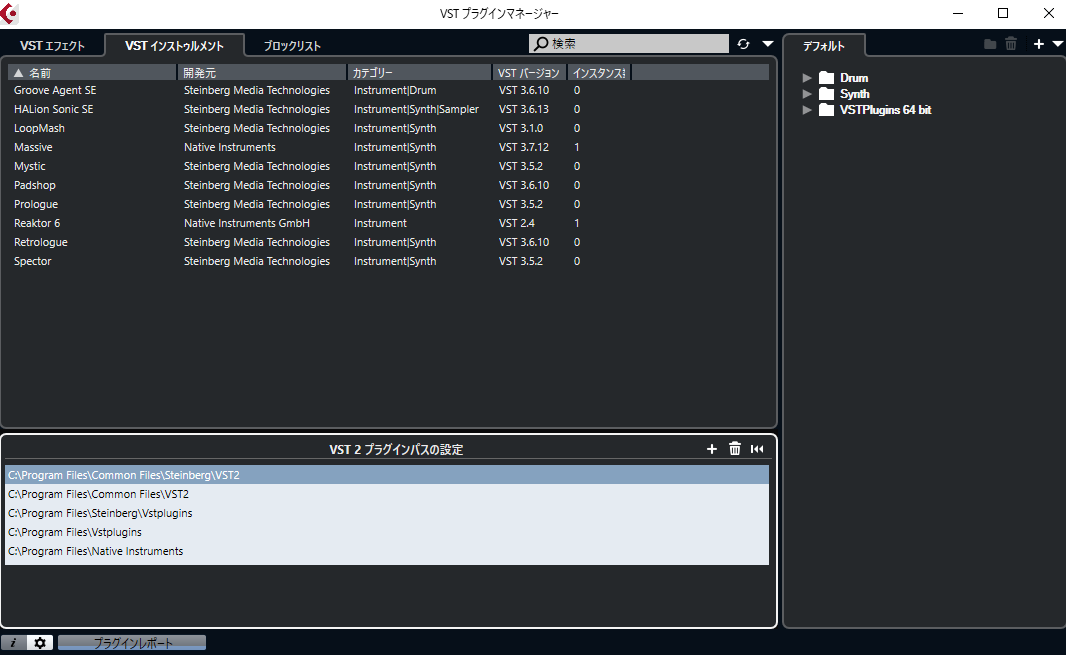The height and width of the screenshot is (655, 1066).
Task: Select path C:\Program Files\Common Files\VST2
Action: pos(387,494)
